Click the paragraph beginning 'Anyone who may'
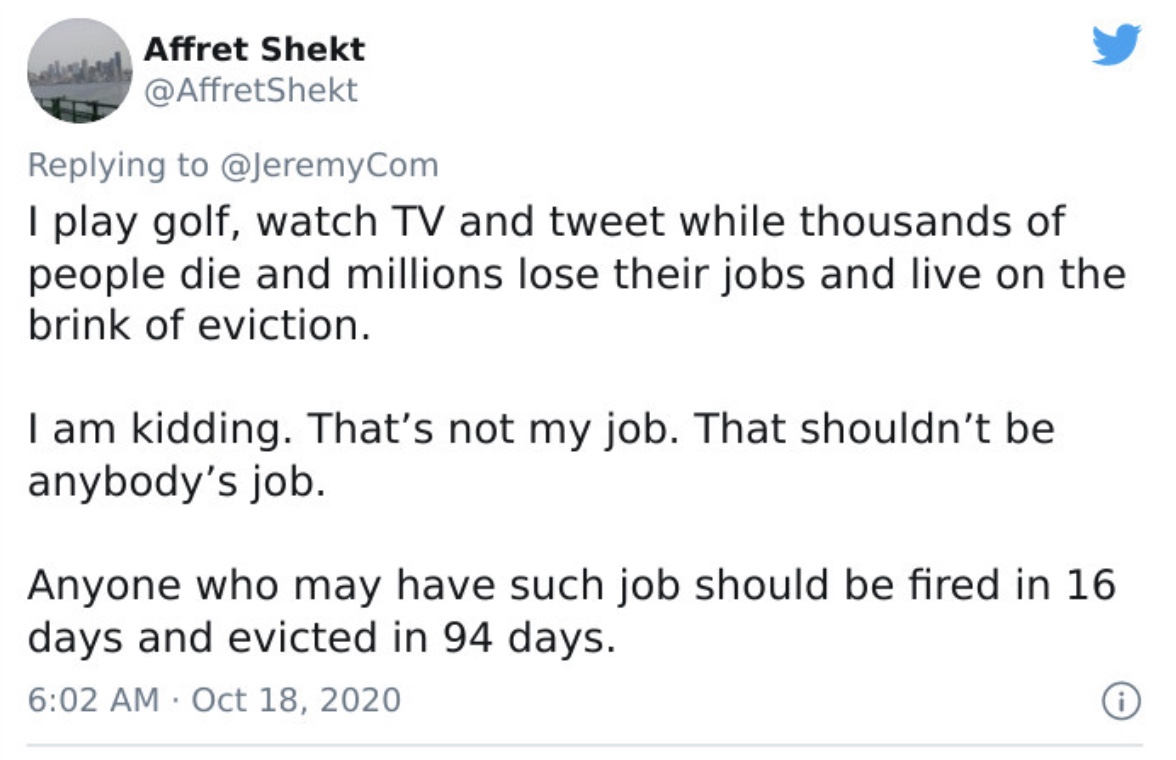The height and width of the screenshot is (760, 1176). pos(572,611)
